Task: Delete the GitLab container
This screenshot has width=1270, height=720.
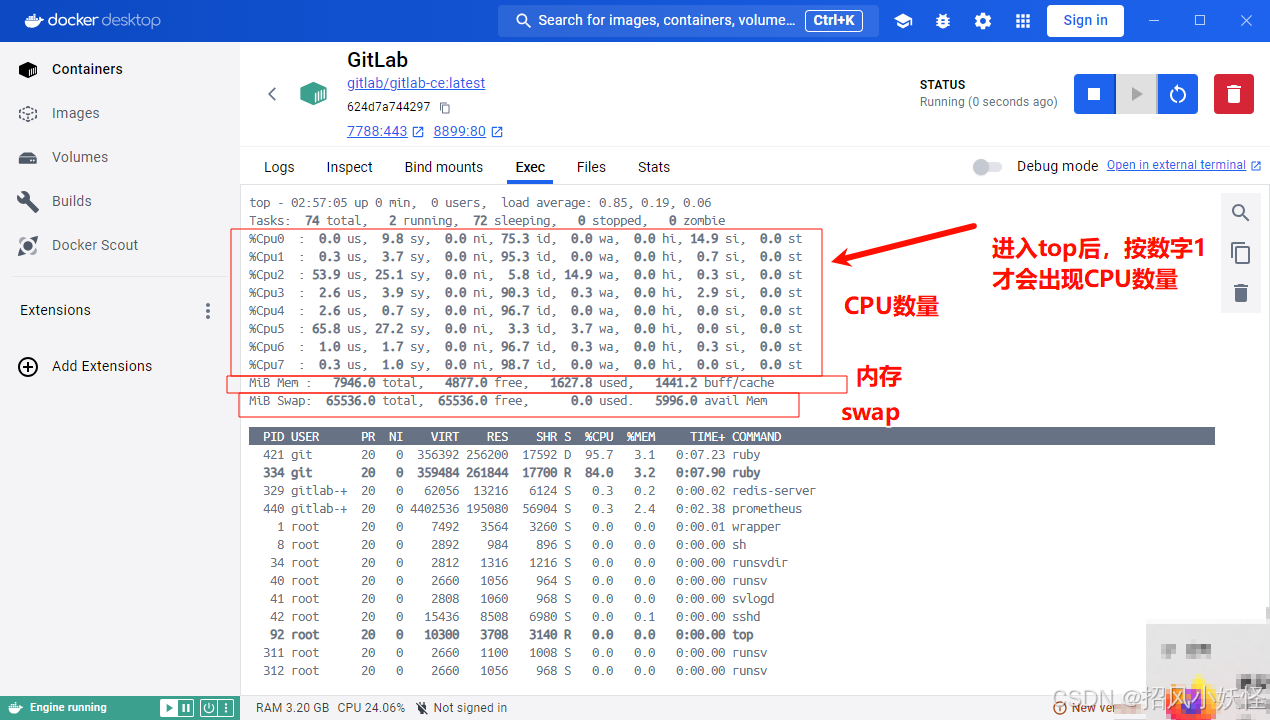Action: (1234, 94)
